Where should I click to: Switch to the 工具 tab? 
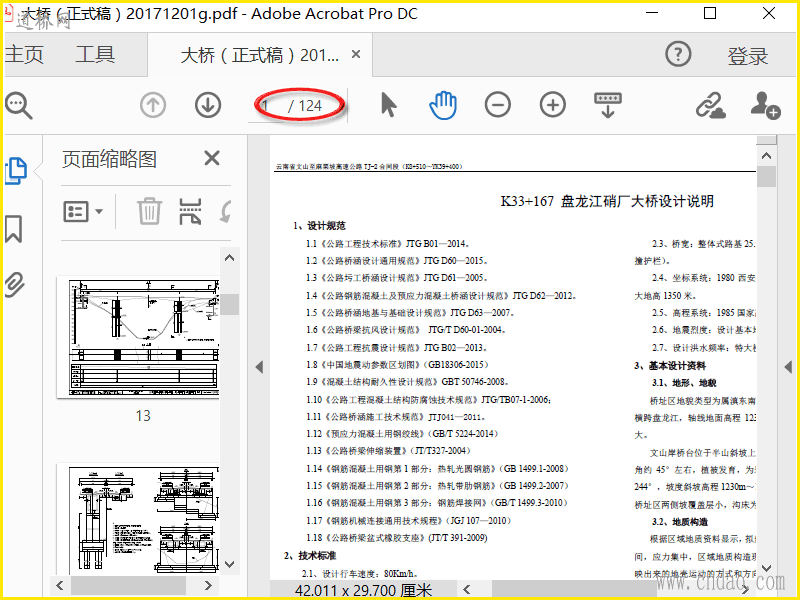tap(95, 54)
